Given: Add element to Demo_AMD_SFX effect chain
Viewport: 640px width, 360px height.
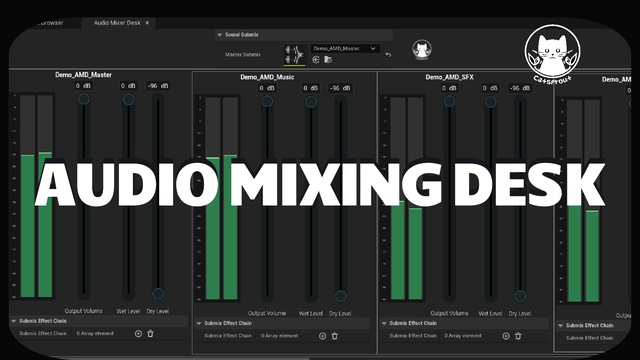Looking at the screenshot, I should (506, 336).
